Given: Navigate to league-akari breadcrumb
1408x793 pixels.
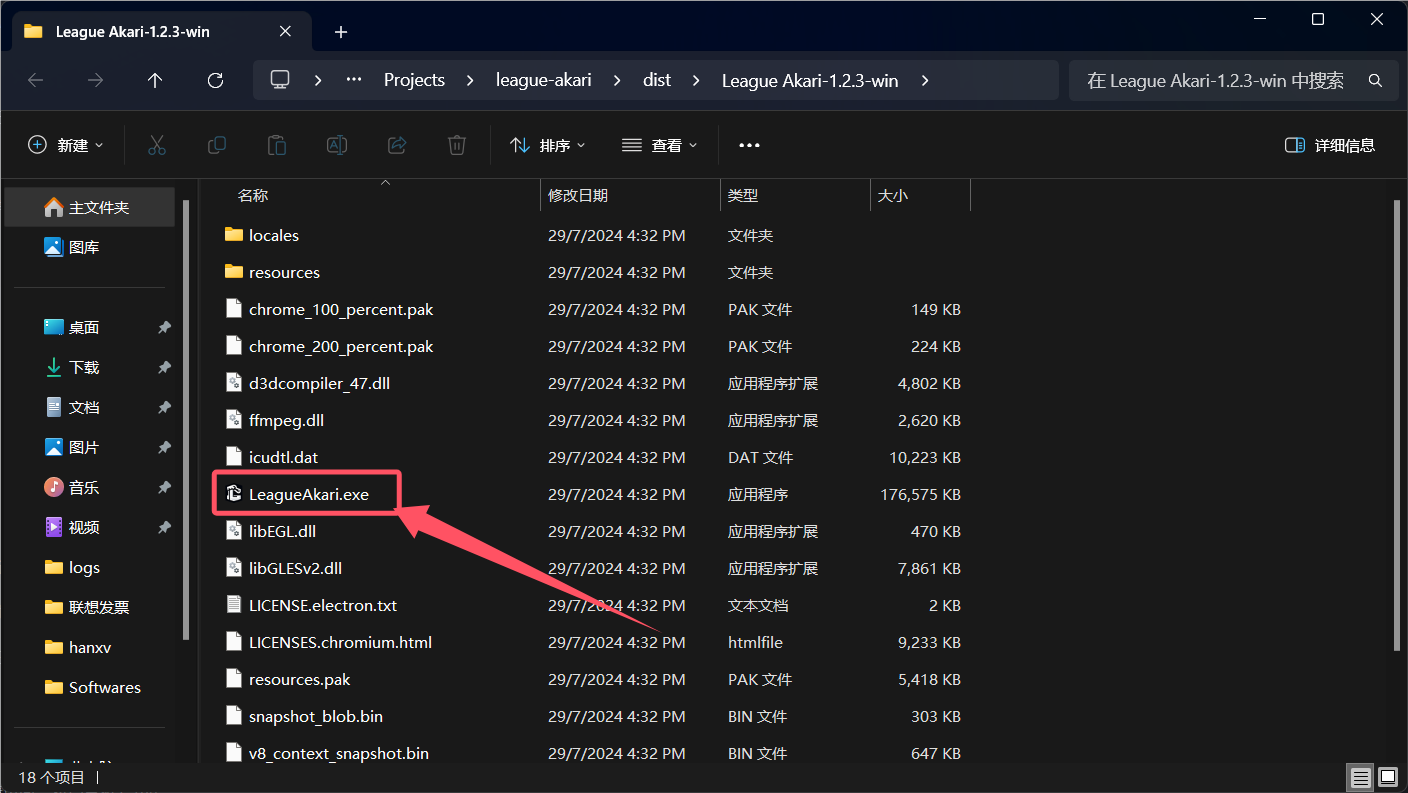Looking at the screenshot, I should click(x=543, y=80).
